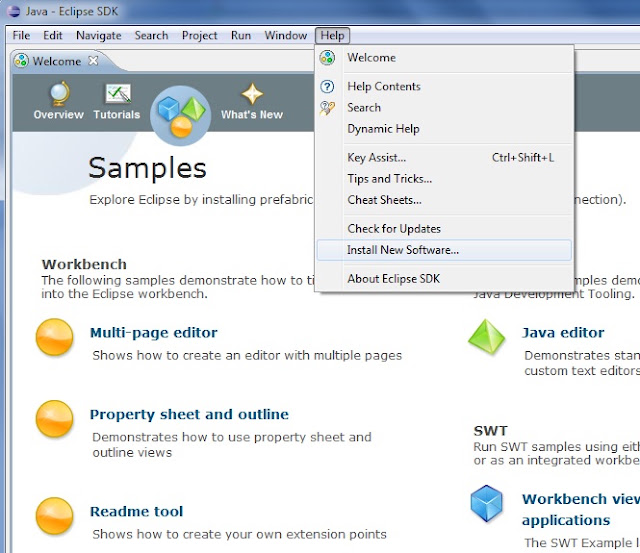
Task: Click the Ctrl+Shift+L shortcut text
Action: (x=523, y=158)
